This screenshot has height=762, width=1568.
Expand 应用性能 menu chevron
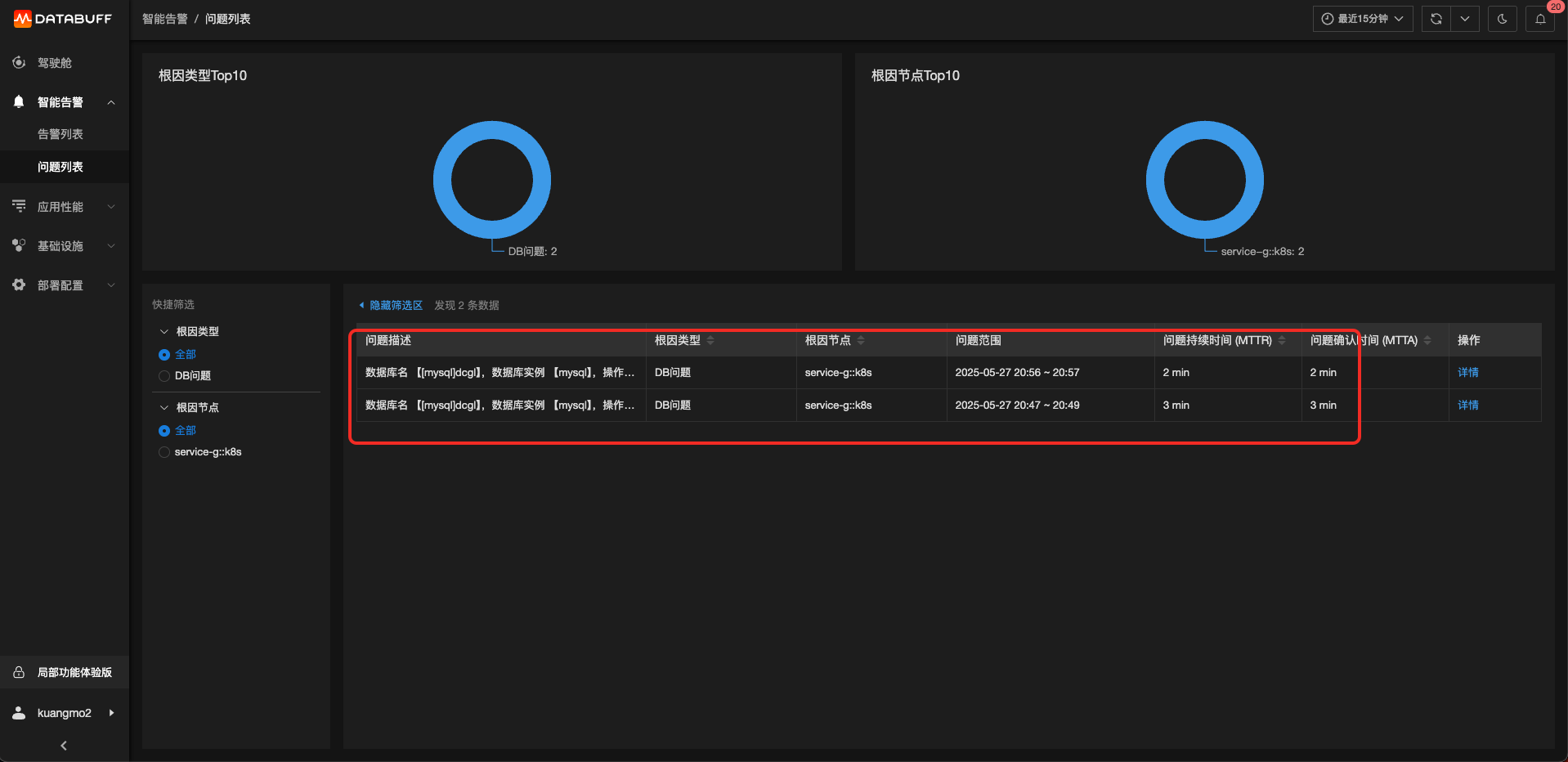click(x=111, y=207)
